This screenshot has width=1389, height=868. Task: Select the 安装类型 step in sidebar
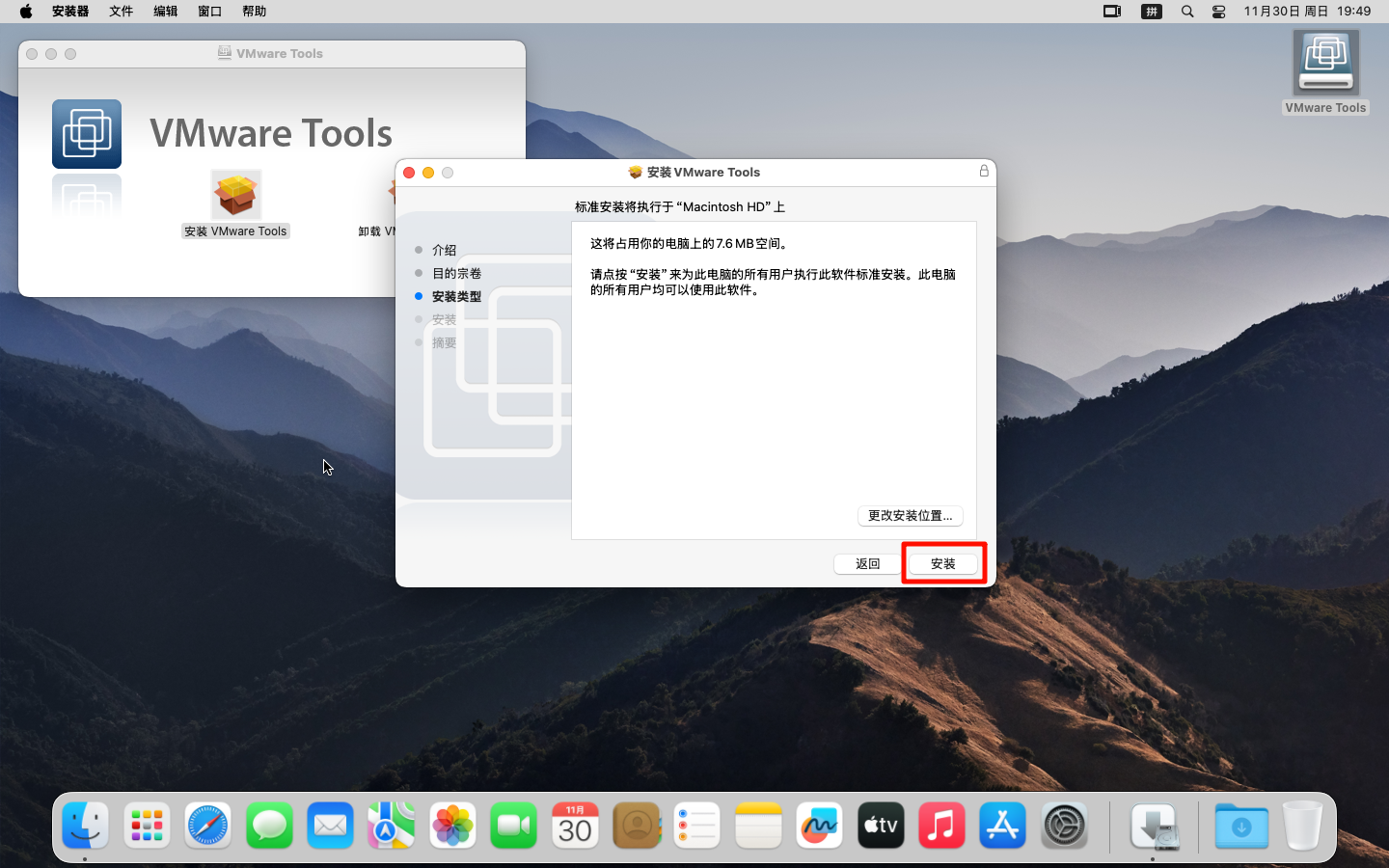pyautogui.click(x=456, y=296)
